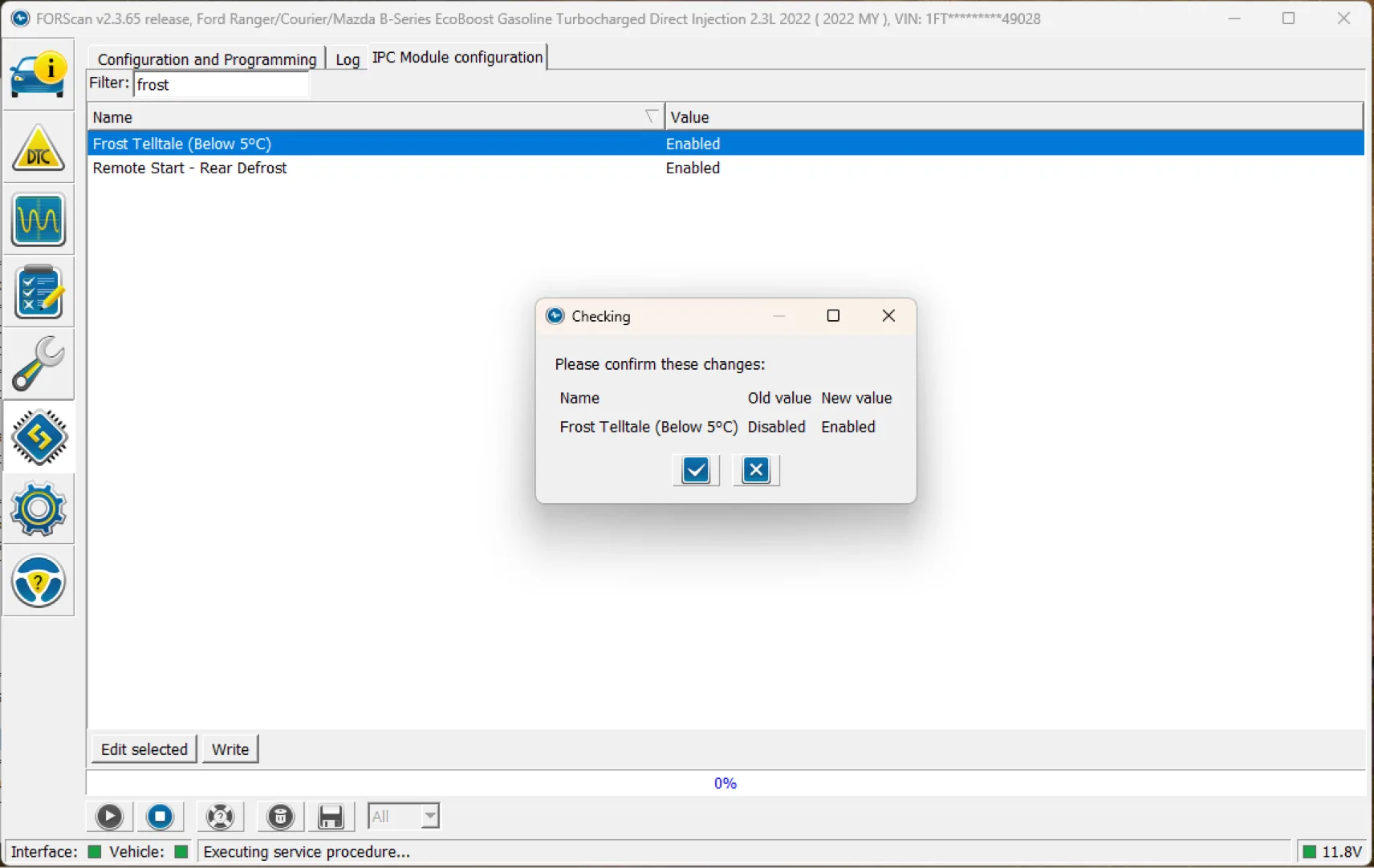Minimize the FORScan main window
This screenshot has height=868, width=1374.
click(1234, 18)
